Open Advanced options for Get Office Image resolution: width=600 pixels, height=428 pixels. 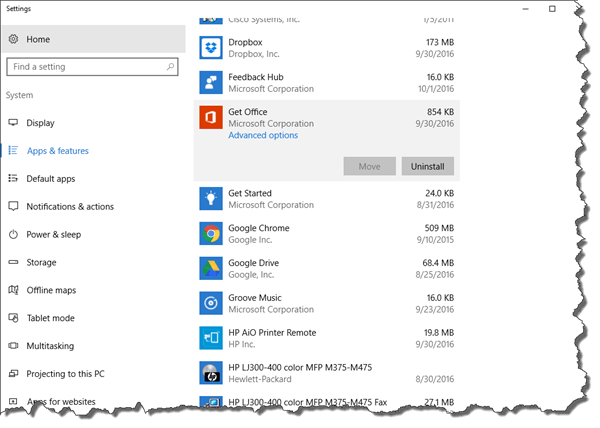click(x=263, y=135)
